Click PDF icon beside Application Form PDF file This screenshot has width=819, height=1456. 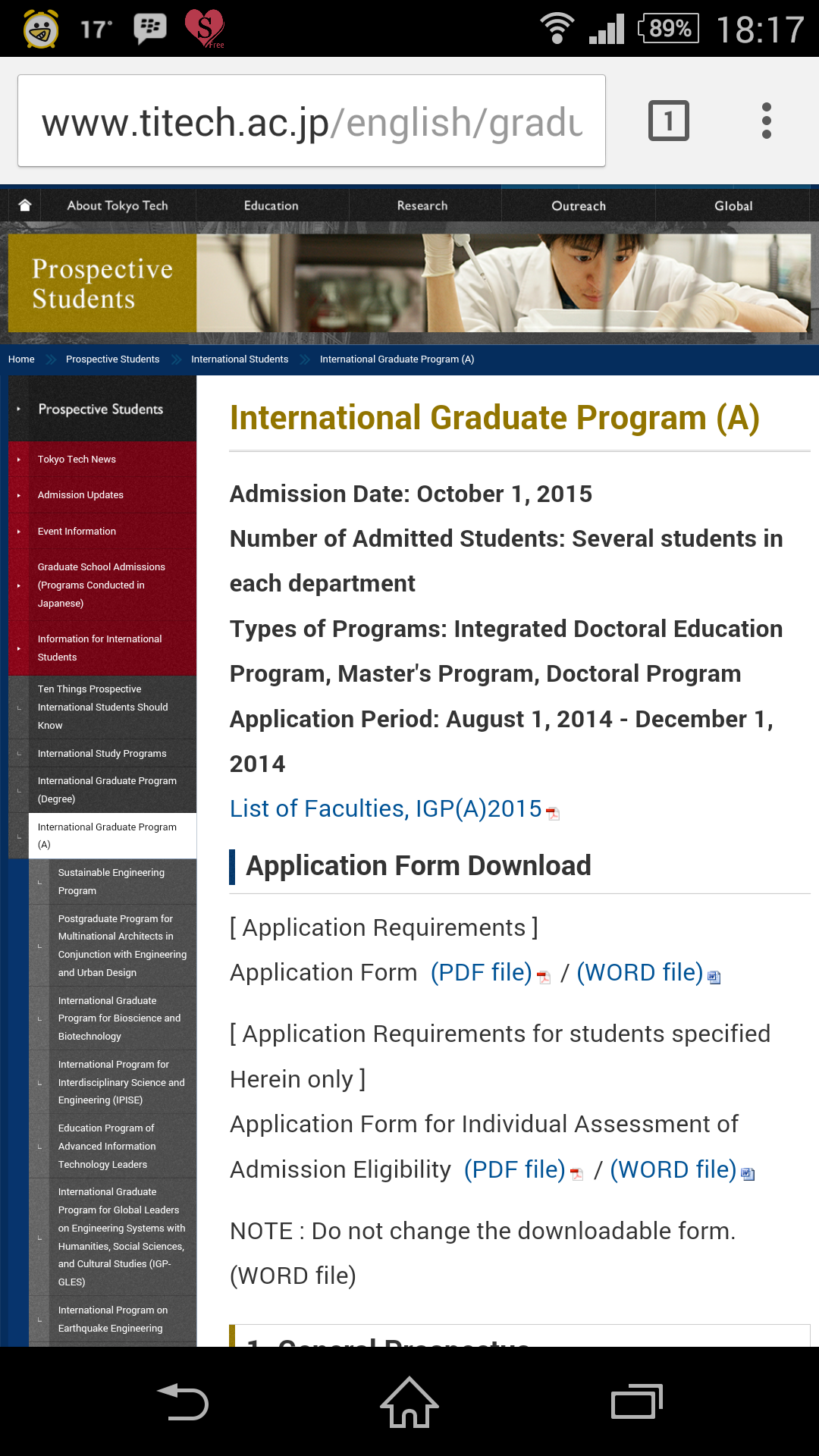(x=544, y=977)
